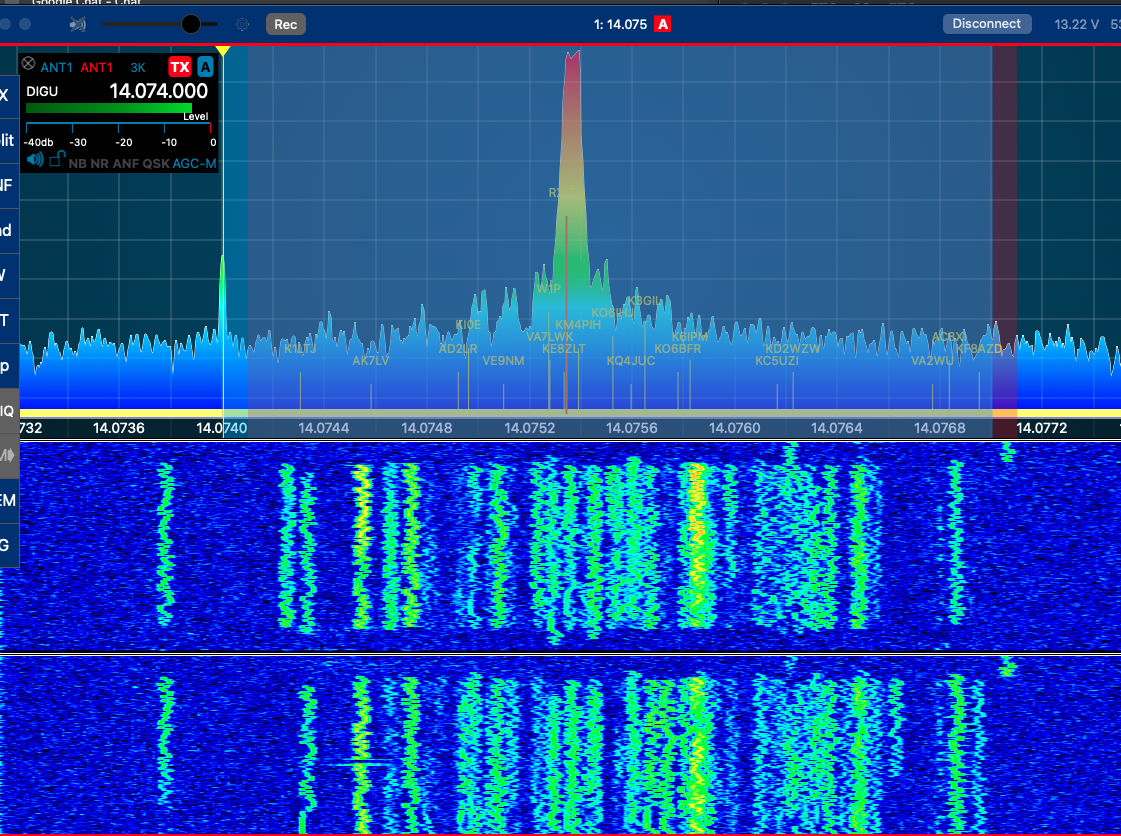This screenshot has height=836, width=1121.
Task: Enable NR noise reduction
Action: pyautogui.click(x=100, y=164)
